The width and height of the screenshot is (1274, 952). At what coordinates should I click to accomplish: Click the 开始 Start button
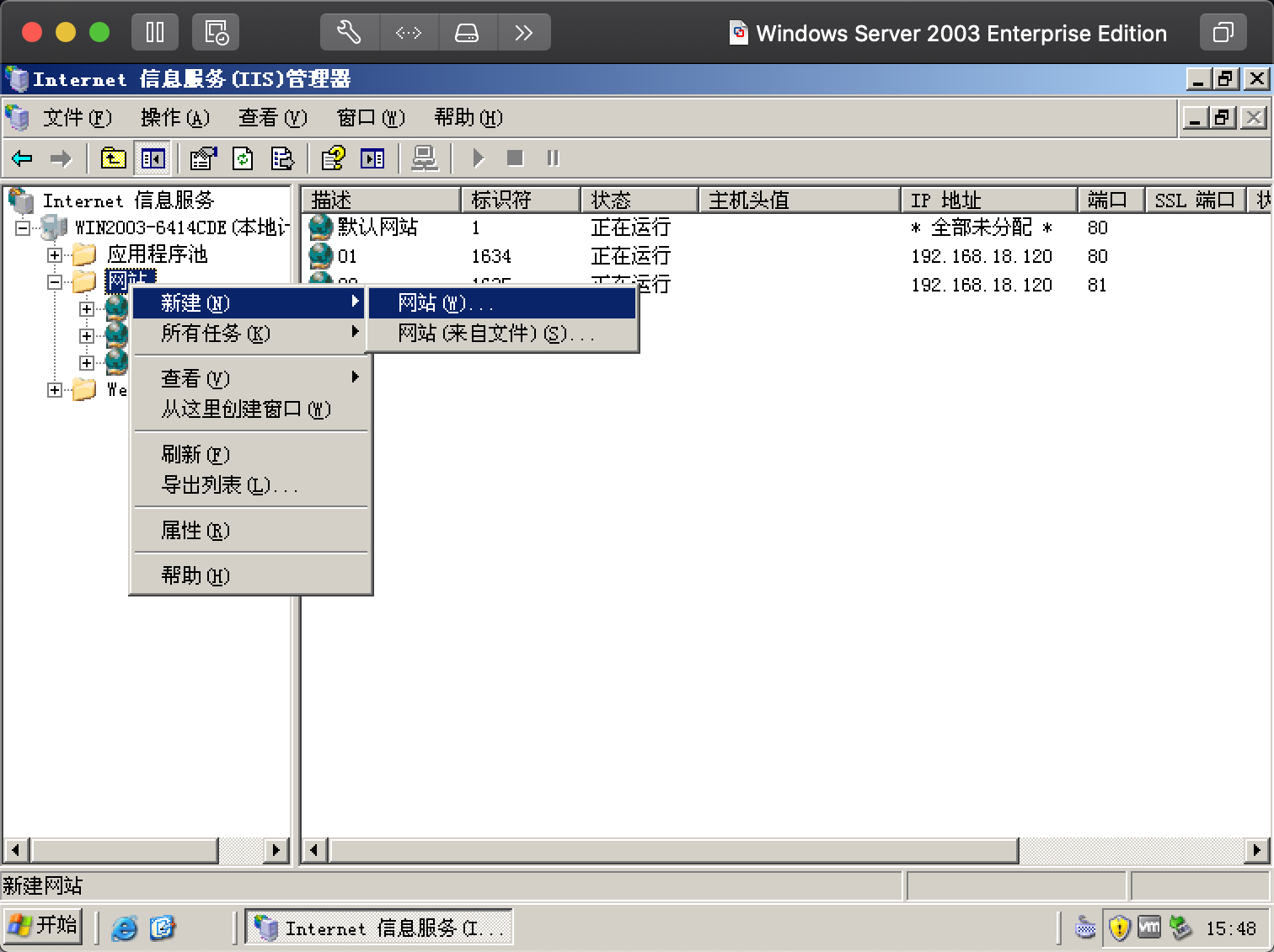[43, 926]
